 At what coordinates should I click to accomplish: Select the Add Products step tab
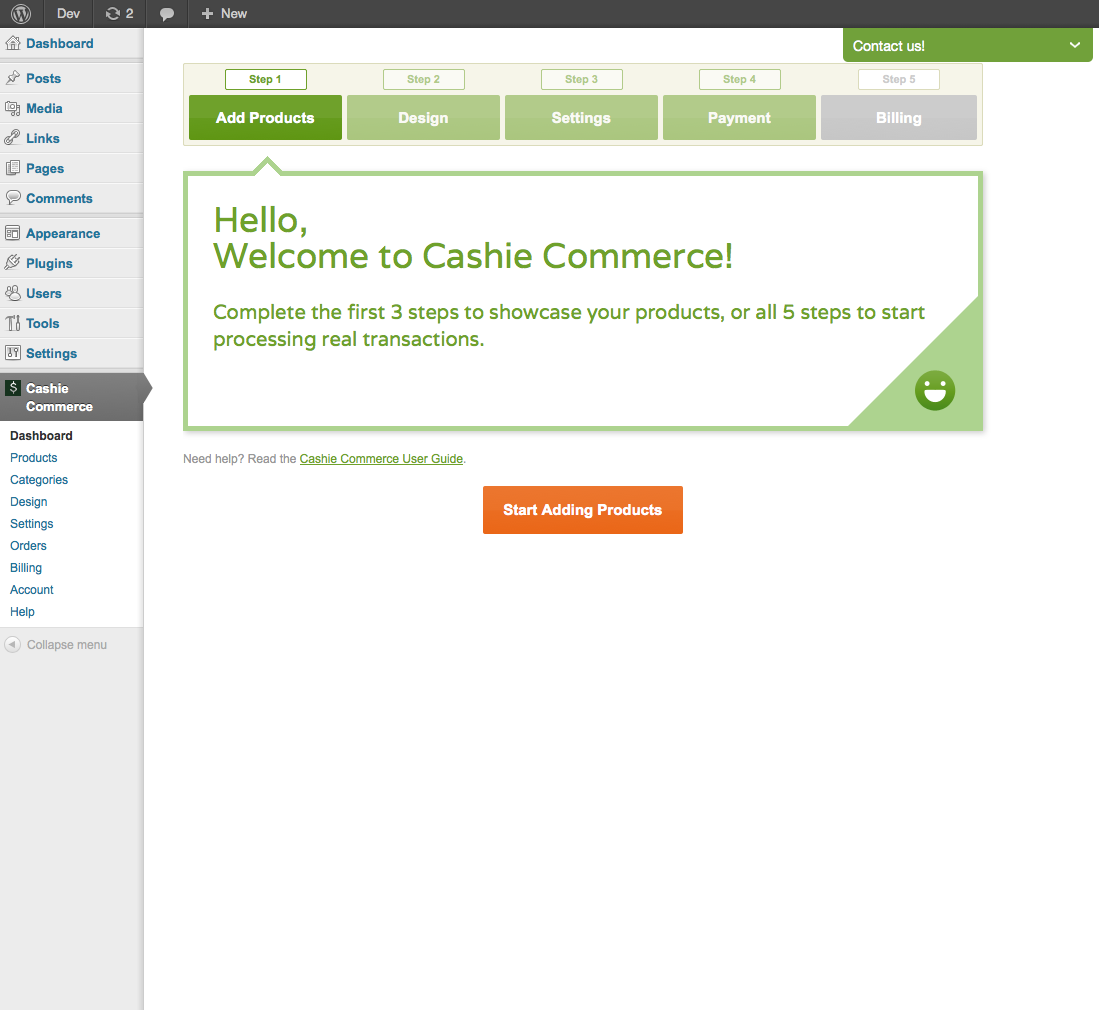(x=265, y=118)
